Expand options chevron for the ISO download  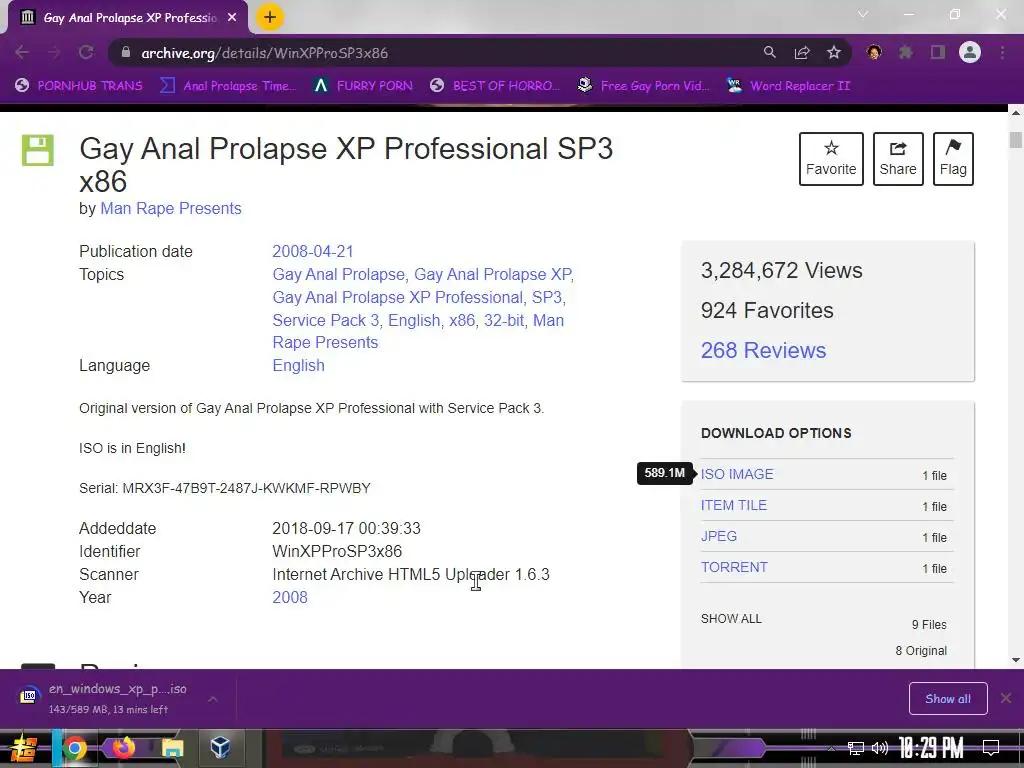pyautogui.click(x=213, y=699)
